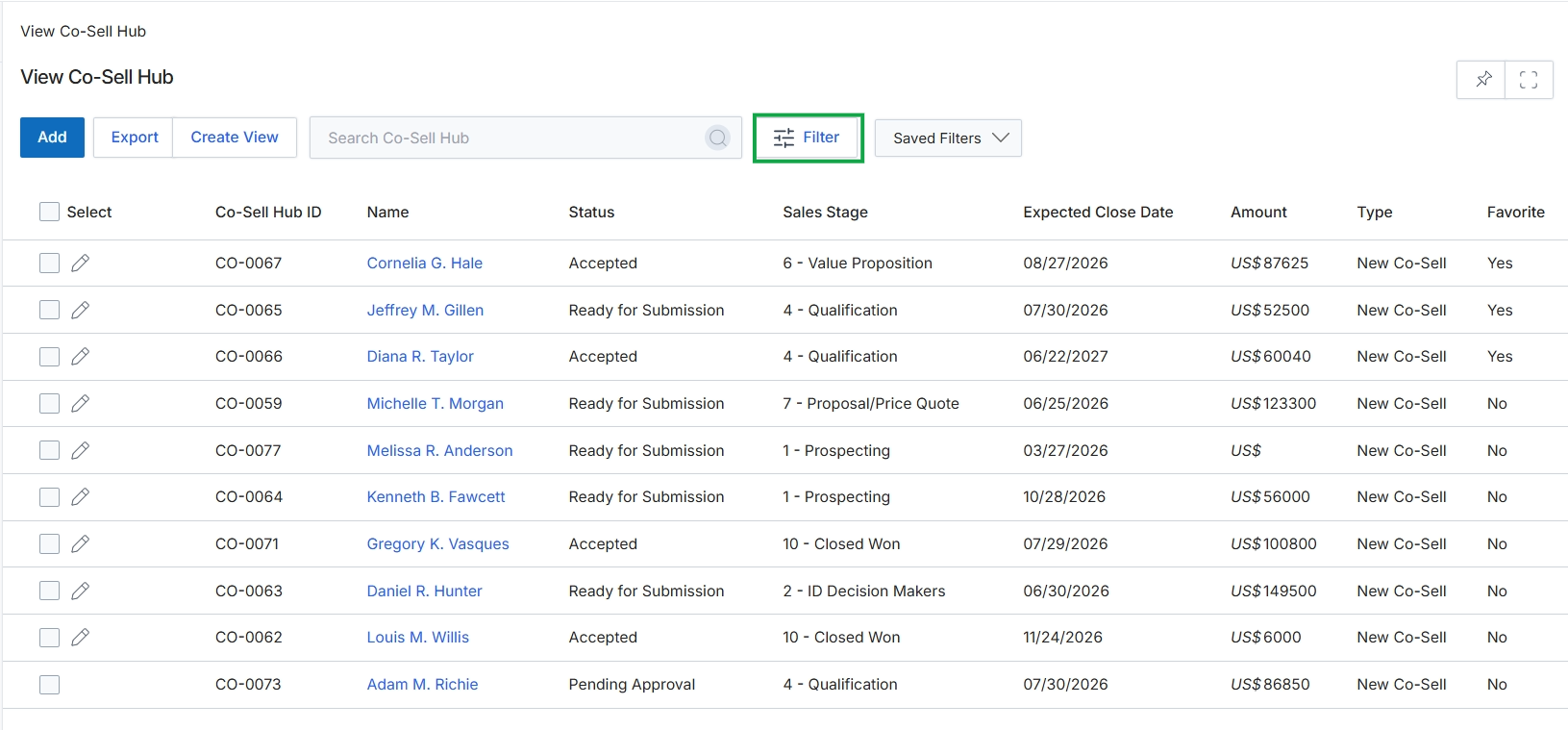Click the search magnifier icon
The height and width of the screenshot is (730, 1568).
(718, 138)
